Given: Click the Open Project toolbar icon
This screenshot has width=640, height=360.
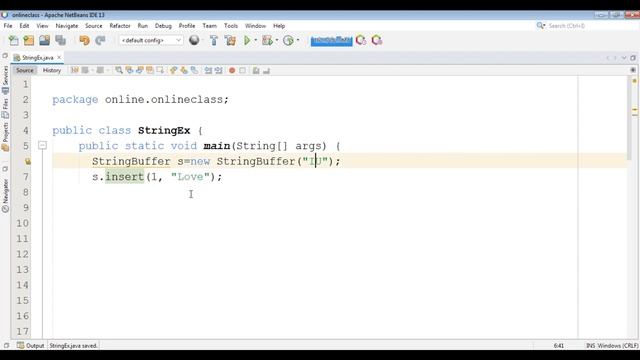Looking at the screenshot, I should [x=44, y=40].
